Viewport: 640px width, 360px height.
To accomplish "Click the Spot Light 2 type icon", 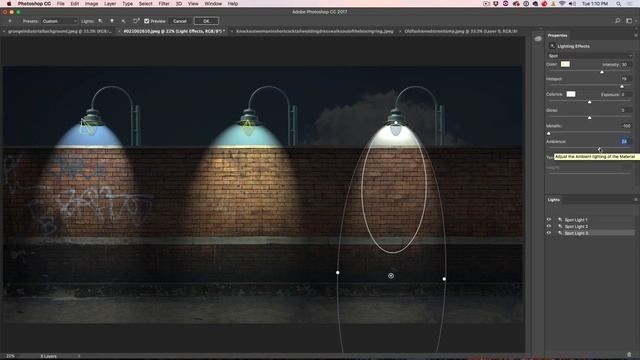I will [x=560, y=226].
